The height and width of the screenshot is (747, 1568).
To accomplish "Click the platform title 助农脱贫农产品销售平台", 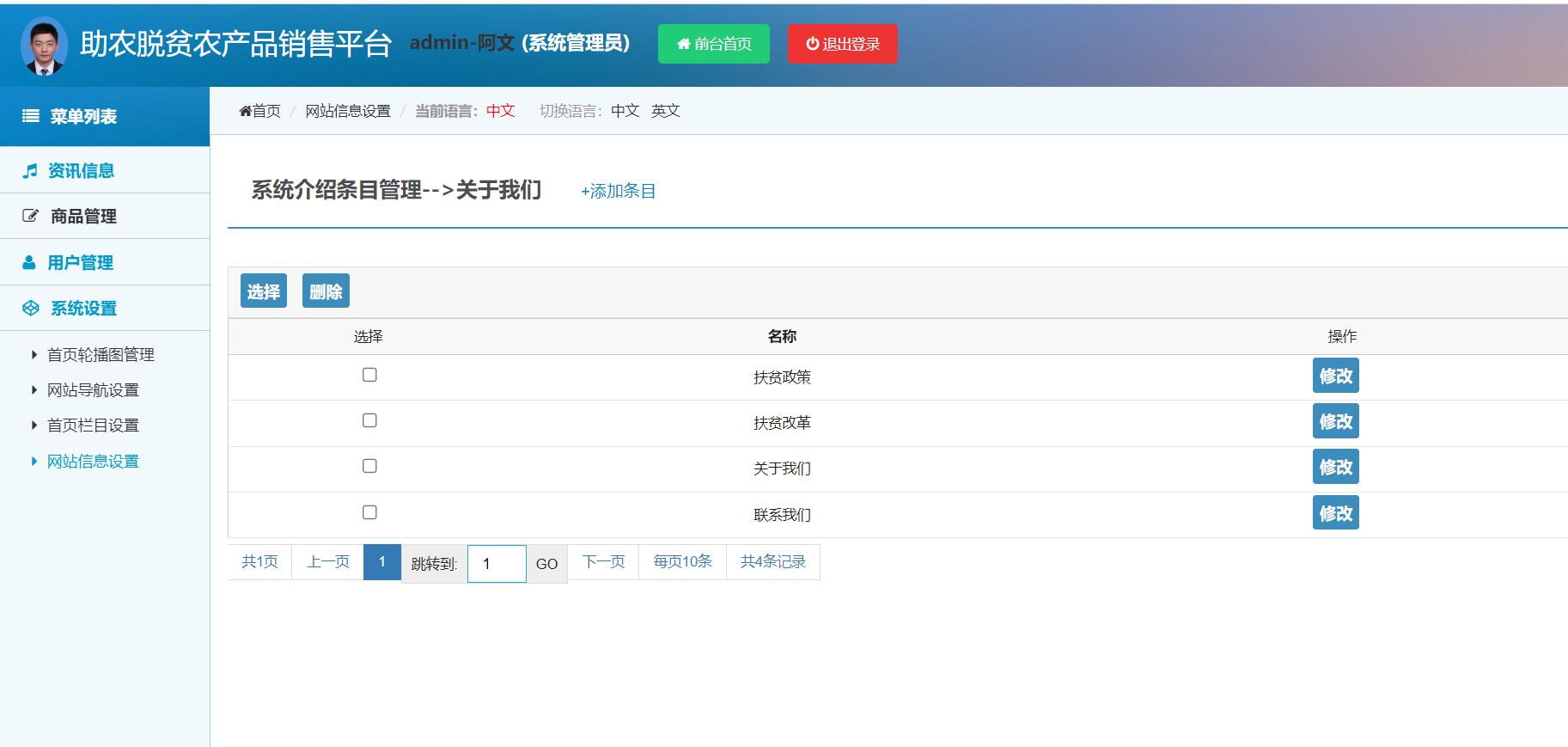I will [235, 44].
